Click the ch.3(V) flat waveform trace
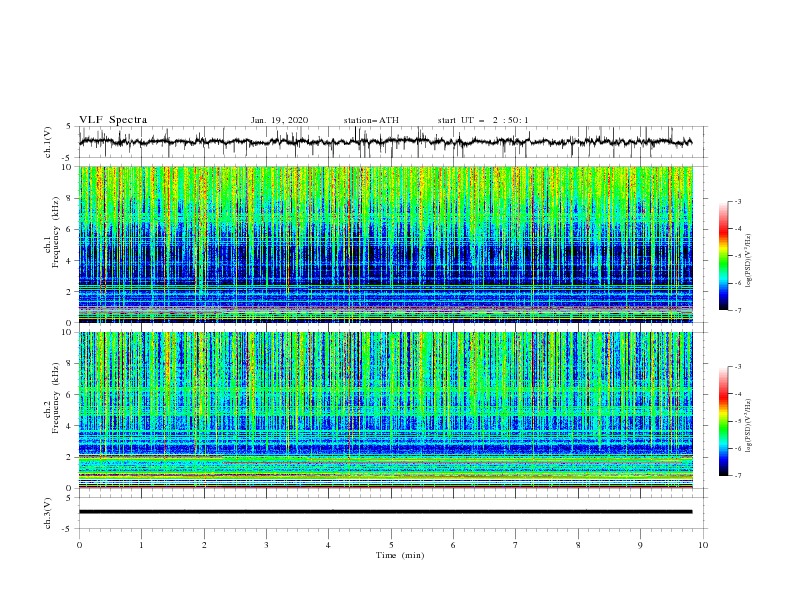 [x=385, y=512]
